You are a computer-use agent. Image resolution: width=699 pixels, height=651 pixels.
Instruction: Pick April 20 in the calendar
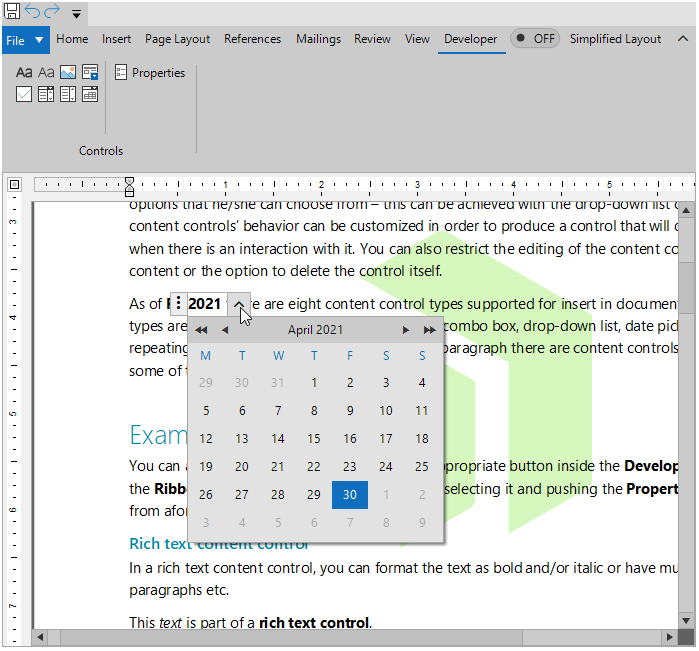[242, 467]
